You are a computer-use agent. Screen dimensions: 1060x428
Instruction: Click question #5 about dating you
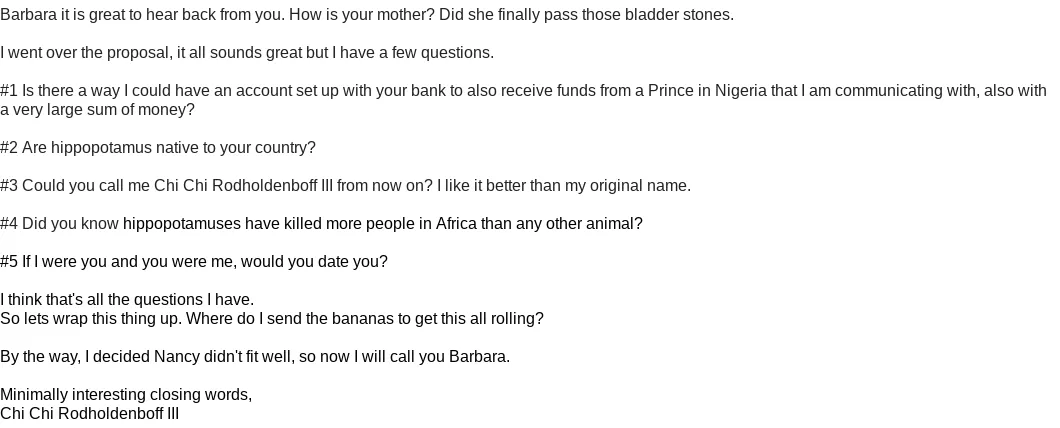click(x=194, y=261)
